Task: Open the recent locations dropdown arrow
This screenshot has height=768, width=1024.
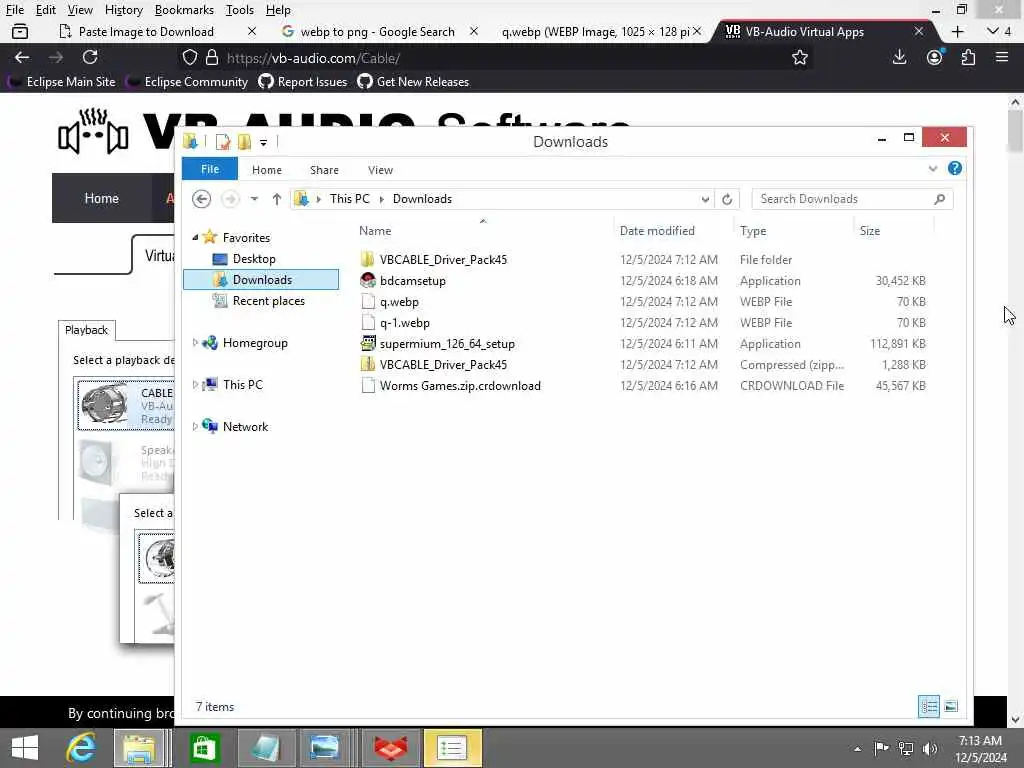Action: click(254, 199)
